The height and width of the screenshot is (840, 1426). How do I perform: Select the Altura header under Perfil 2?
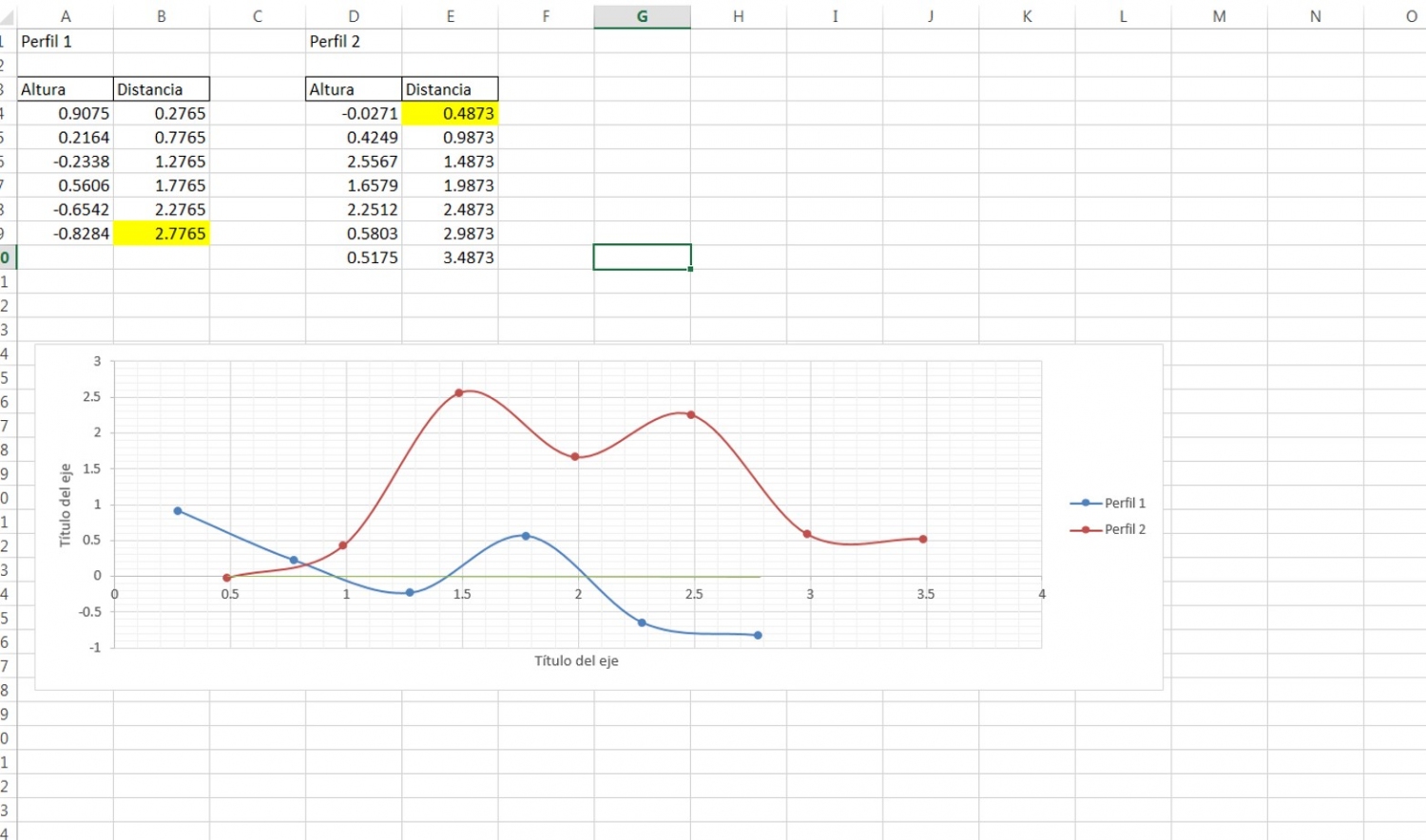354,89
